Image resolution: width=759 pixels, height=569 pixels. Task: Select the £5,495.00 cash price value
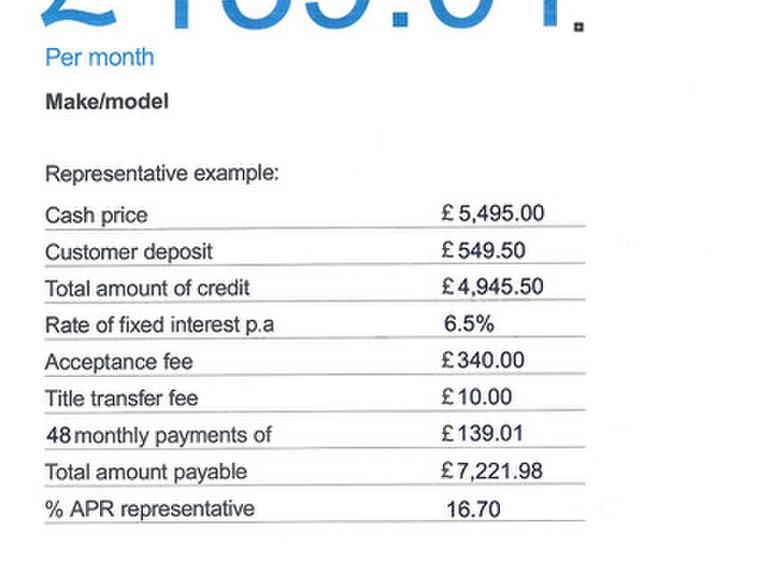pyautogui.click(x=492, y=213)
